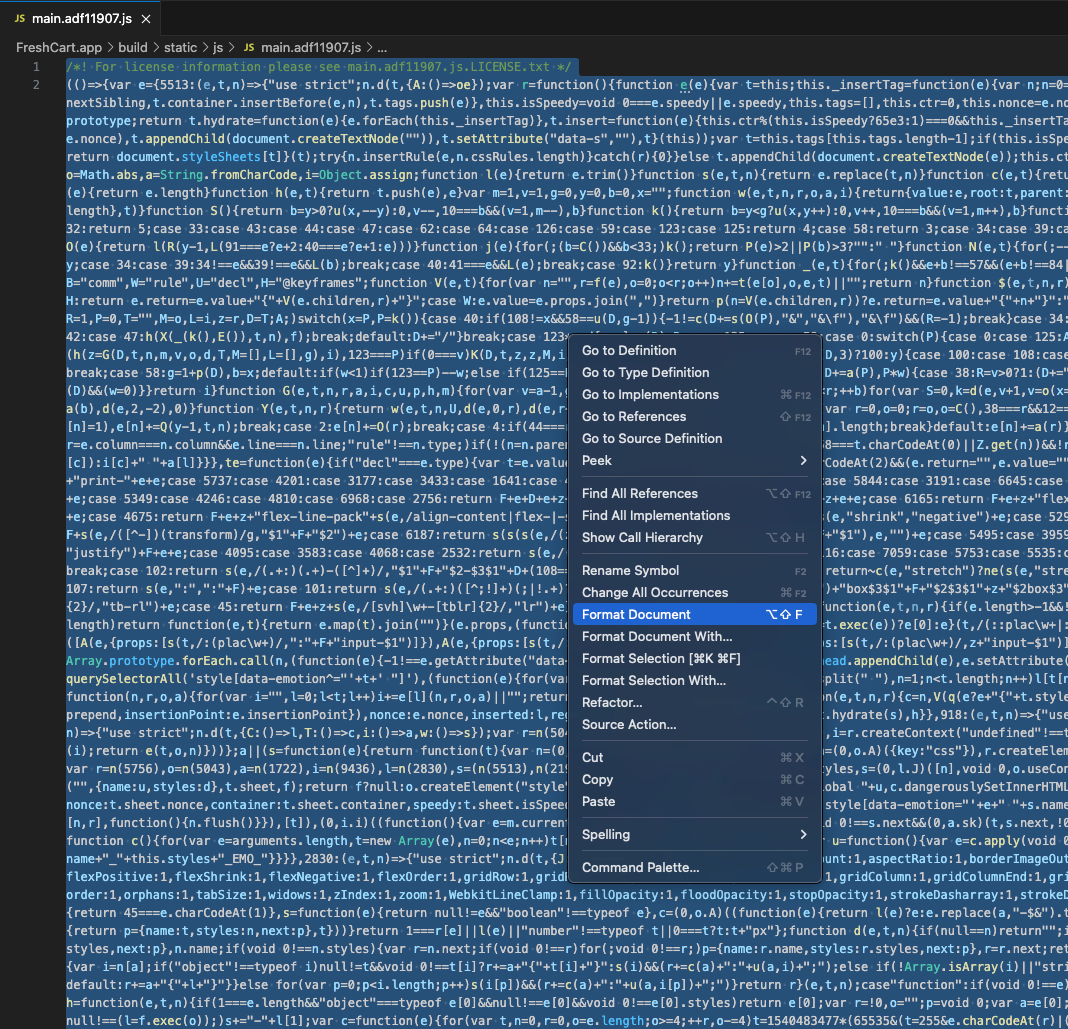Choose Go to Implementations
The width and height of the screenshot is (1068, 1029).
point(694,394)
